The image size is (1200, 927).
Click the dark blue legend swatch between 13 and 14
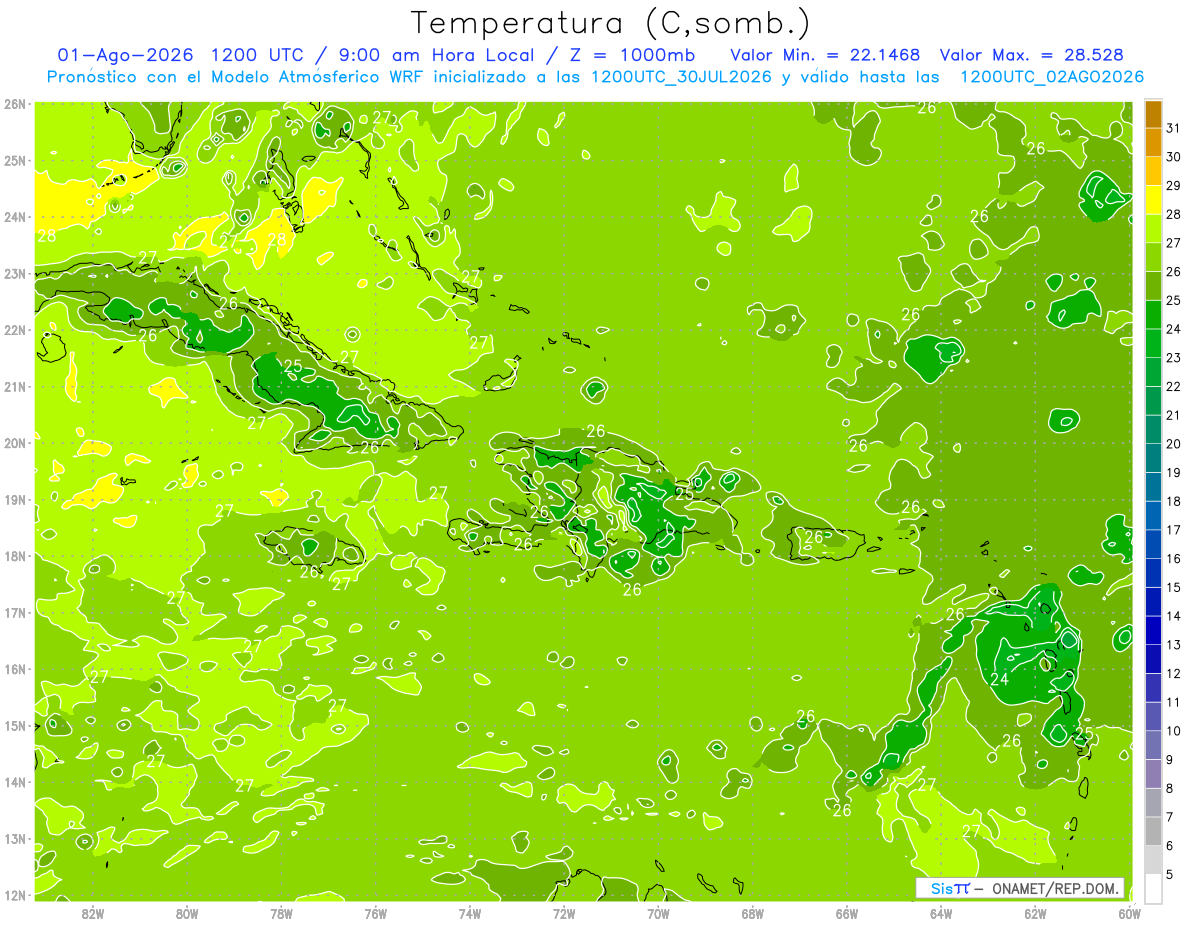coord(1153,629)
